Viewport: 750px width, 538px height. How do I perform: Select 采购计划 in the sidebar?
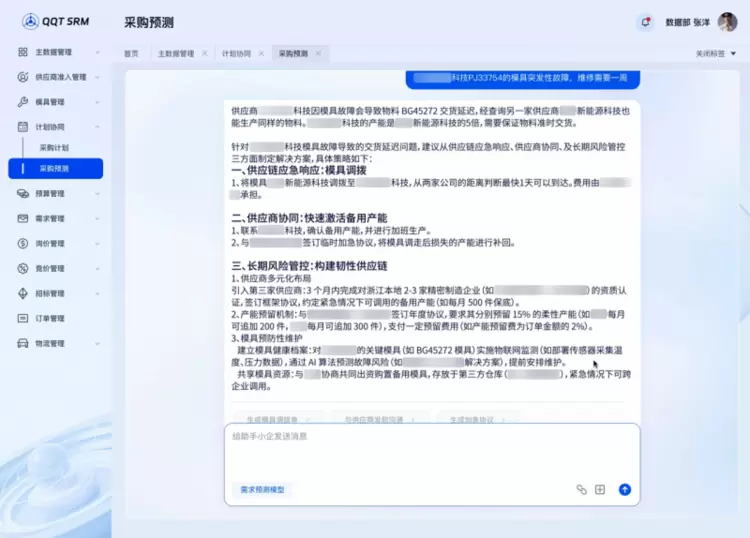point(55,147)
